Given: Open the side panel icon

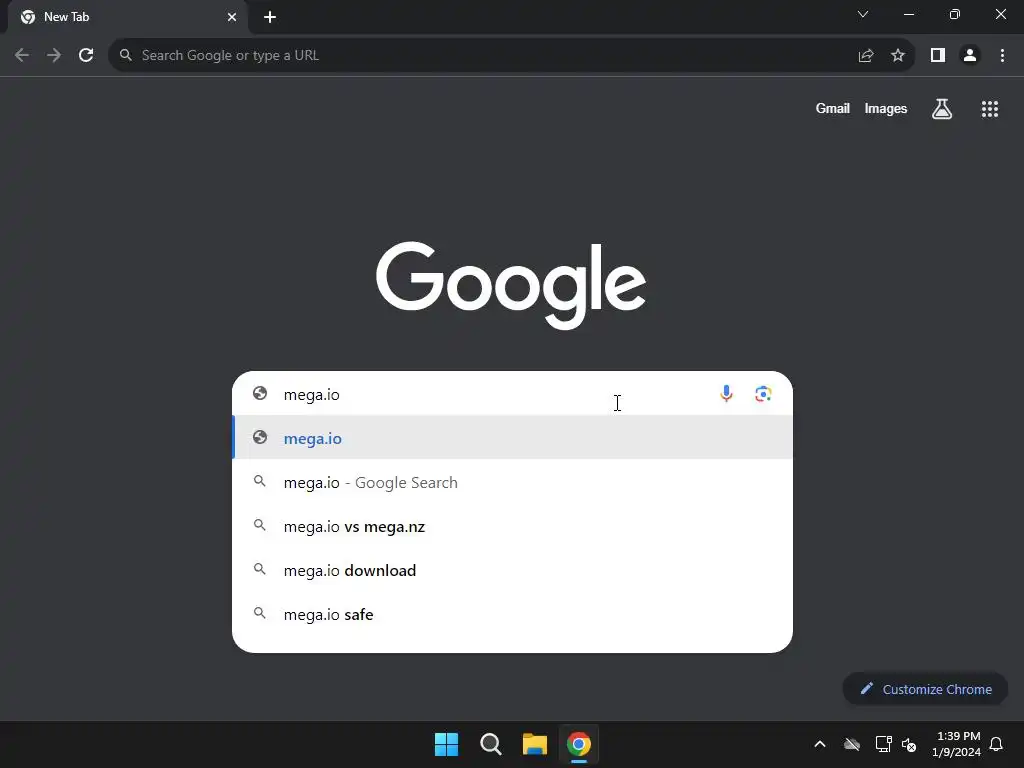Looking at the screenshot, I should (938, 56).
